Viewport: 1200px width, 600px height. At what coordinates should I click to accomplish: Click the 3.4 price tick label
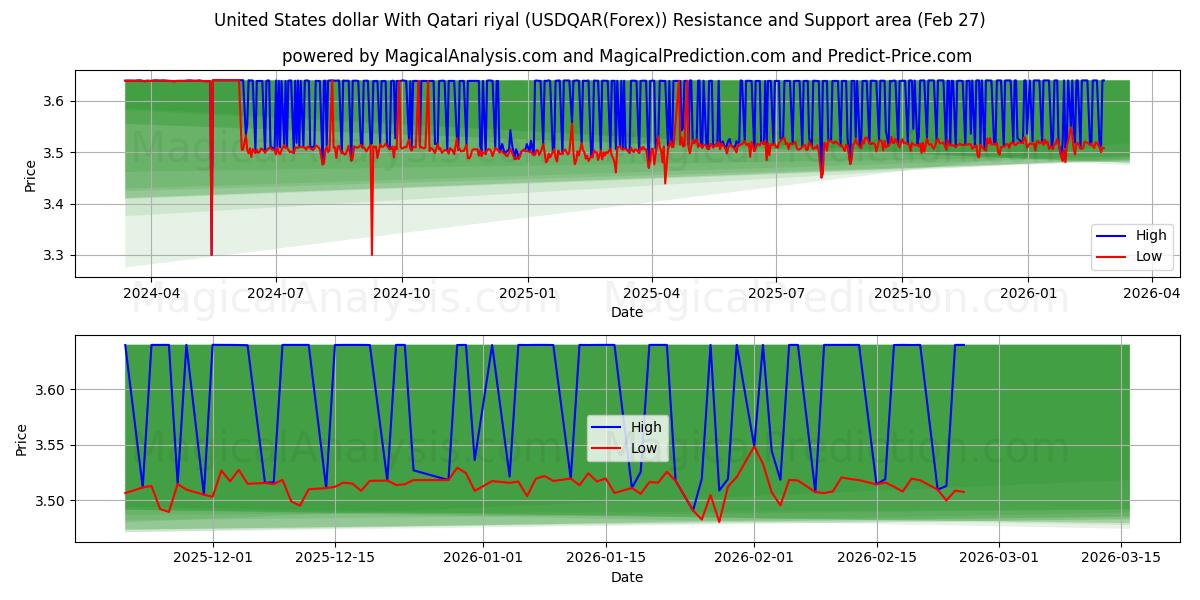coord(56,204)
